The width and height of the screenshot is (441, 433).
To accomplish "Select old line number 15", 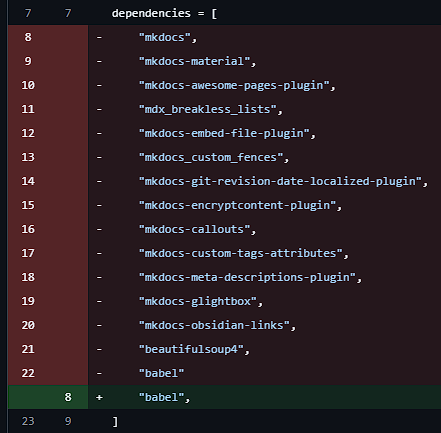I will pos(28,205).
